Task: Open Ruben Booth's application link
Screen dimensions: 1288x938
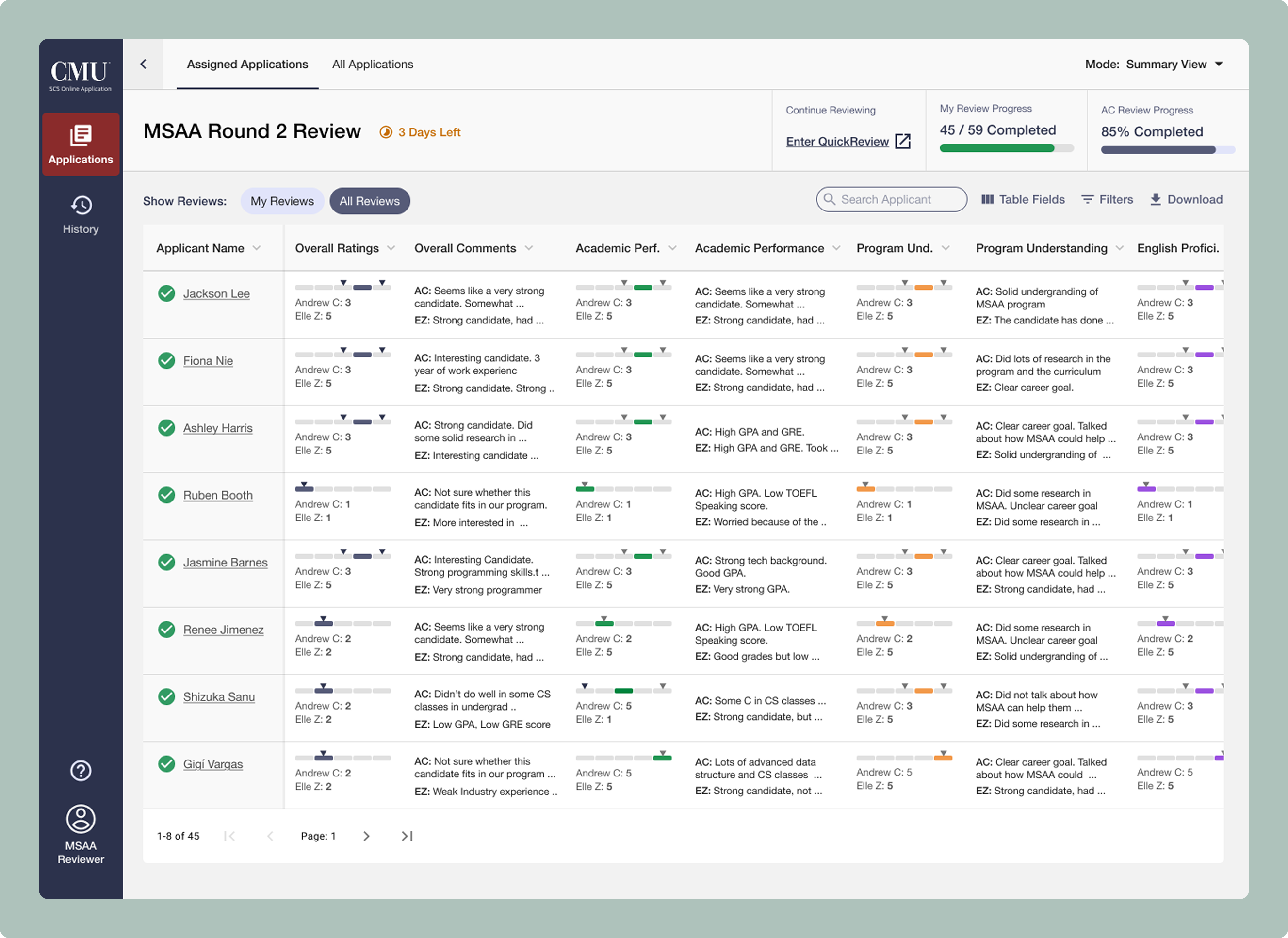Action: 217,495
